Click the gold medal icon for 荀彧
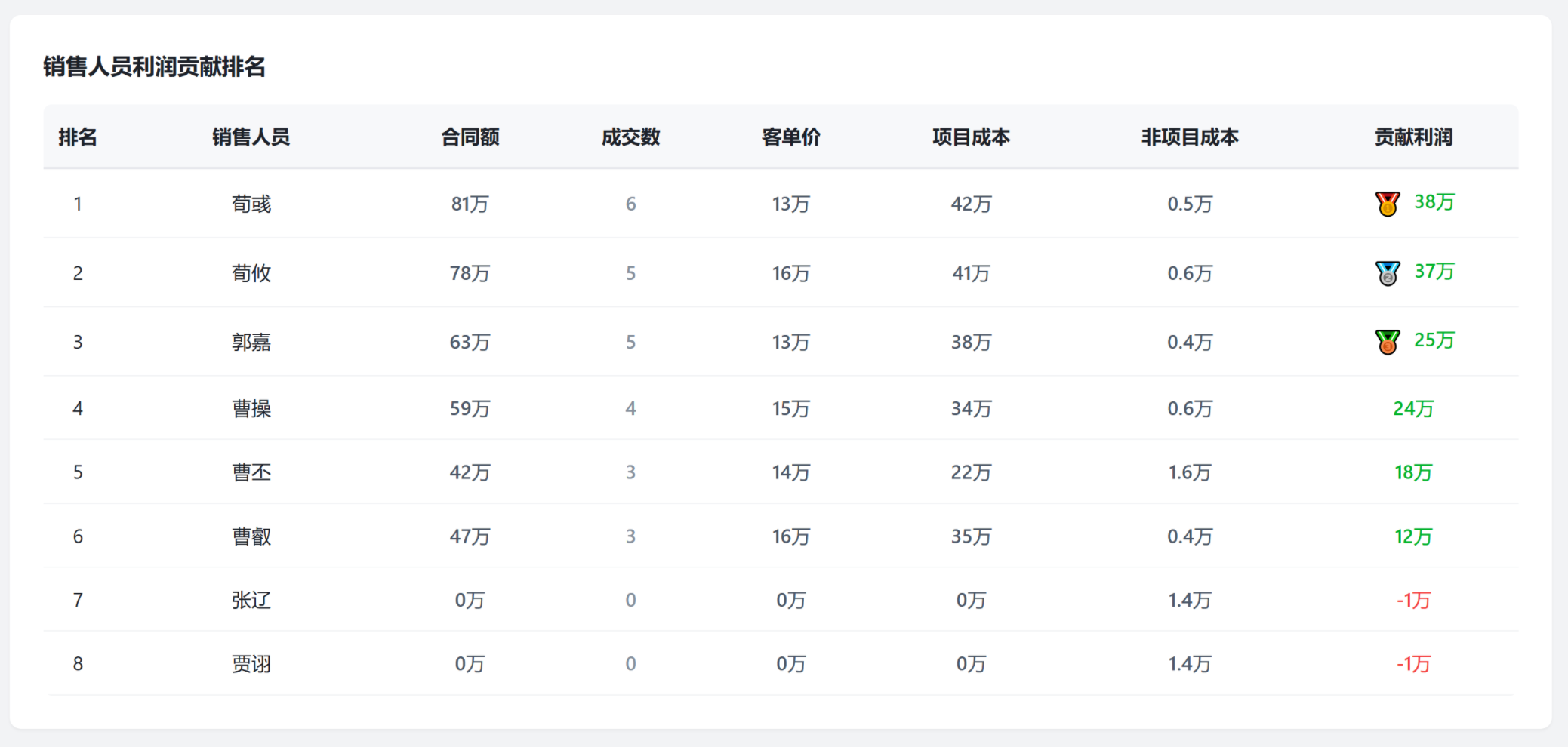This screenshot has width=1568, height=747. tap(1387, 204)
